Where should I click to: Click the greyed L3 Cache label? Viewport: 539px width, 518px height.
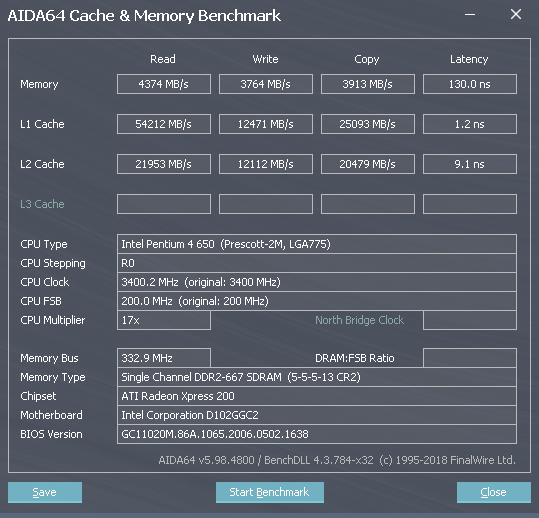pyautogui.click(x=42, y=204)
